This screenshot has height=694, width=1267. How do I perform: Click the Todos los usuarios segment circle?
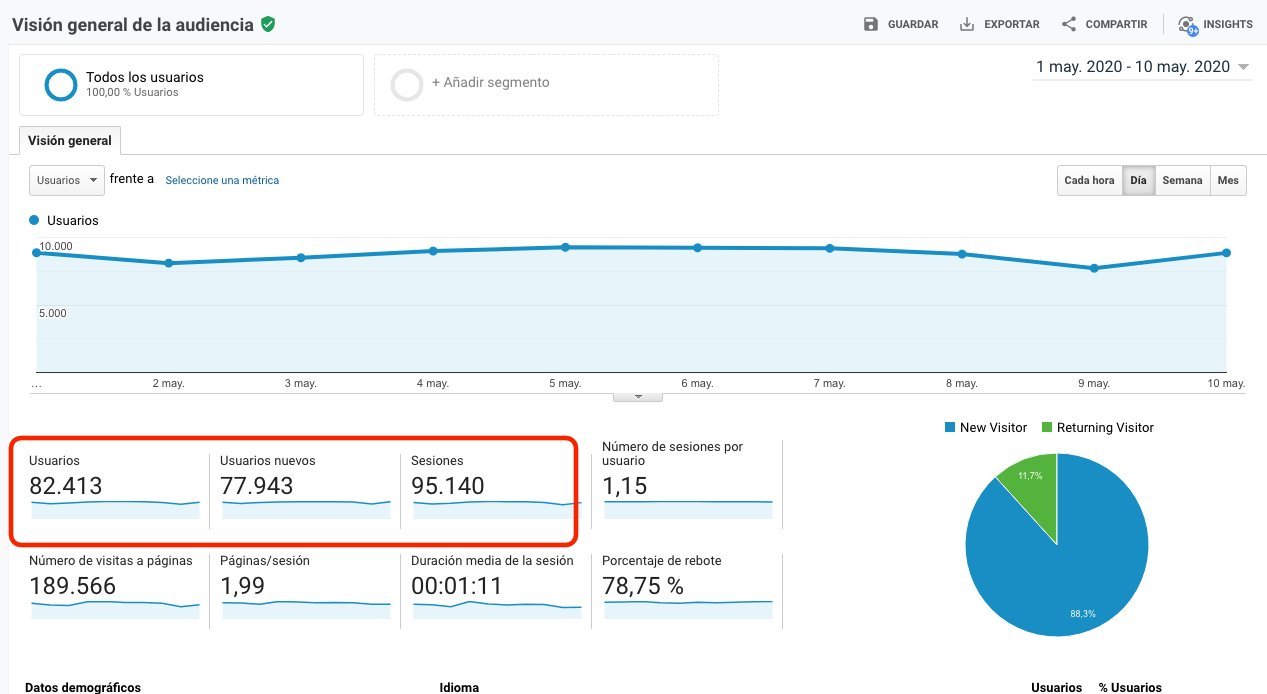61,85
